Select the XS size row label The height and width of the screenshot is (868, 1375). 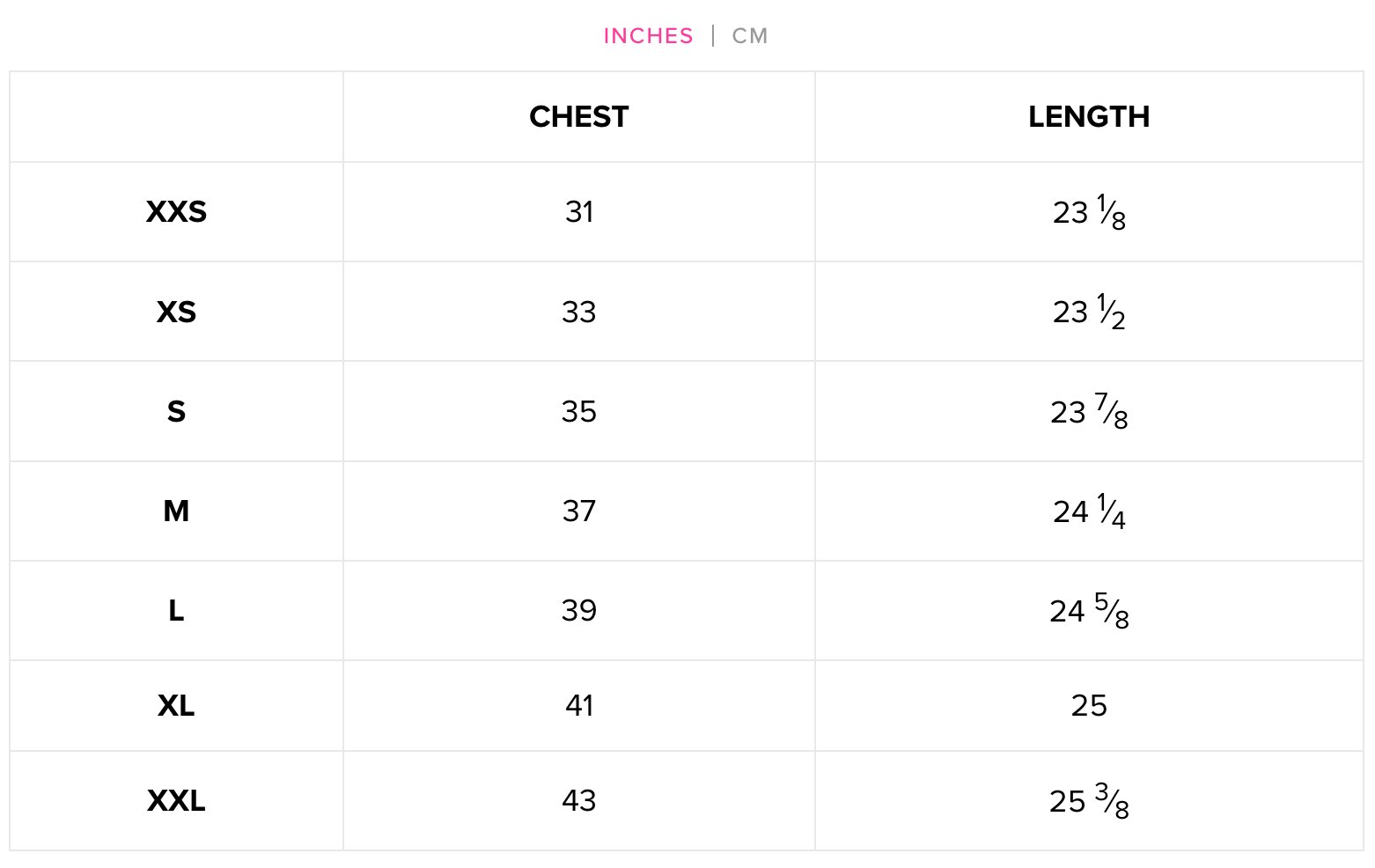tap(176, 313)
